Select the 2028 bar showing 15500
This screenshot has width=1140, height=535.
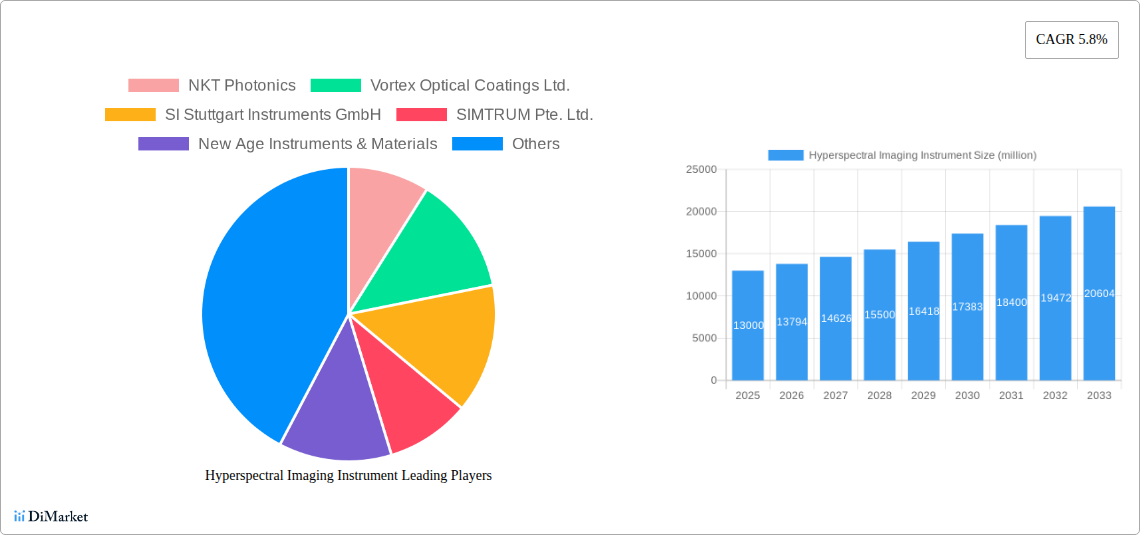point(879,315)
